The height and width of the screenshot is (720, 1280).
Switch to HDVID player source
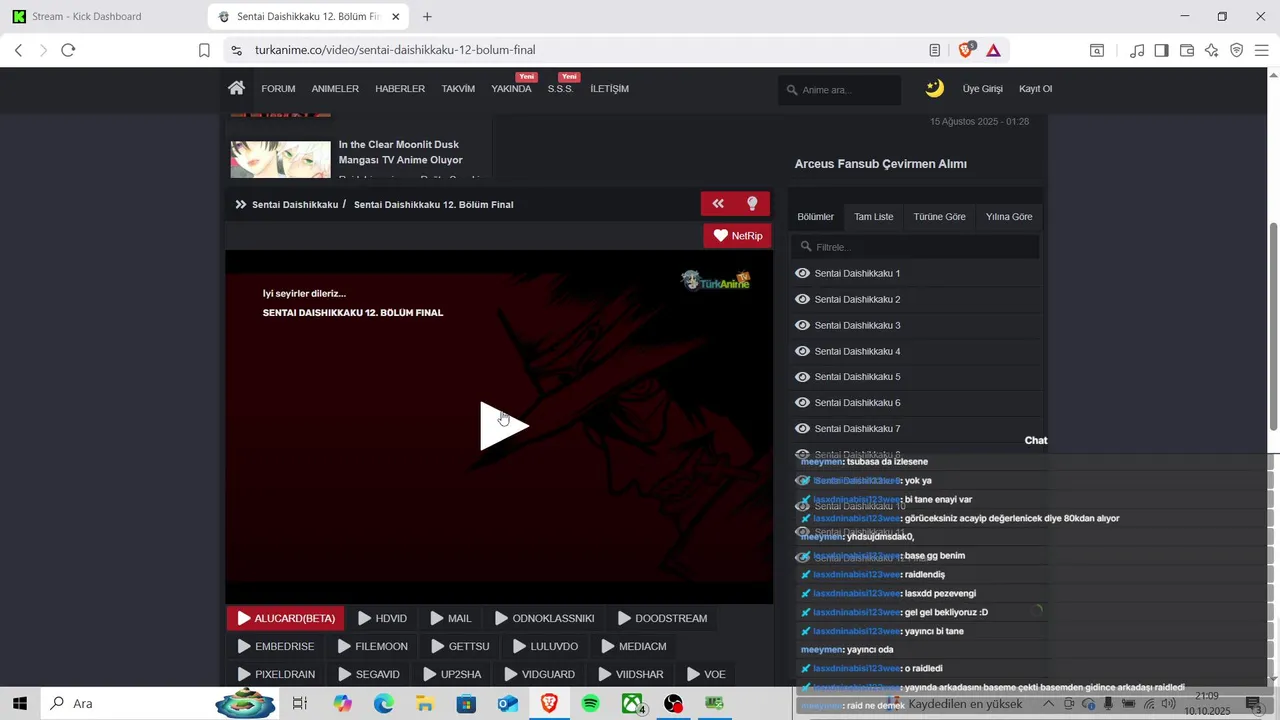click(x=382, y=618)
